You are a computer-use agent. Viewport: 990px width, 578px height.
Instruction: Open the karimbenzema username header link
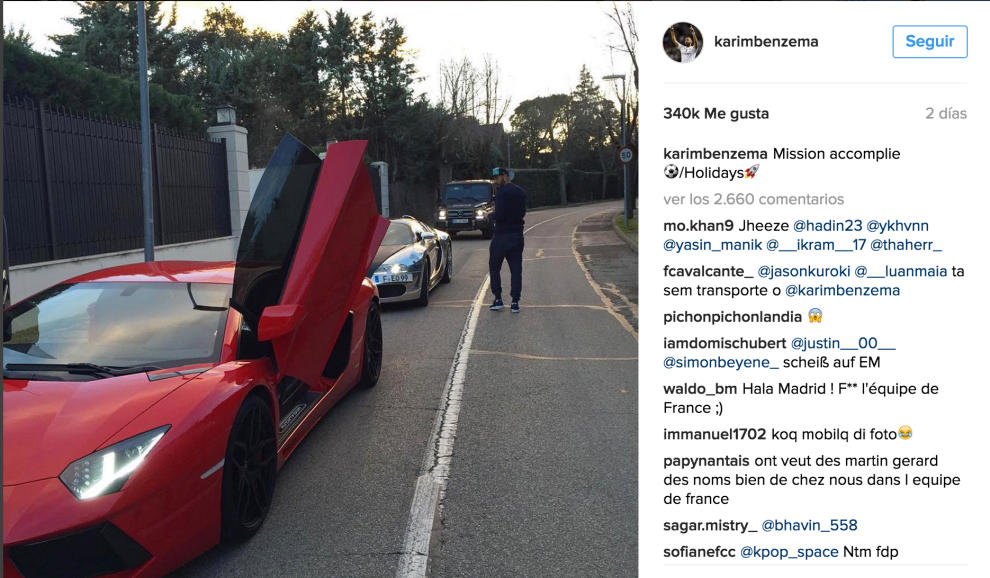tap(766, 42)
